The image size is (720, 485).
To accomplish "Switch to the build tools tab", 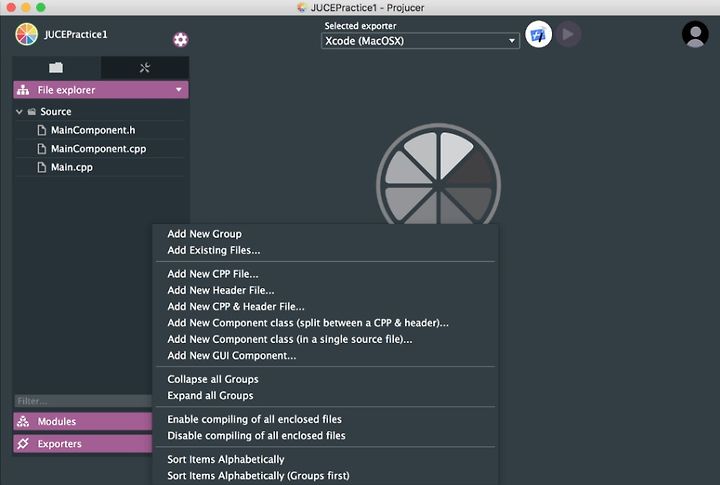I will click(145, 68).
